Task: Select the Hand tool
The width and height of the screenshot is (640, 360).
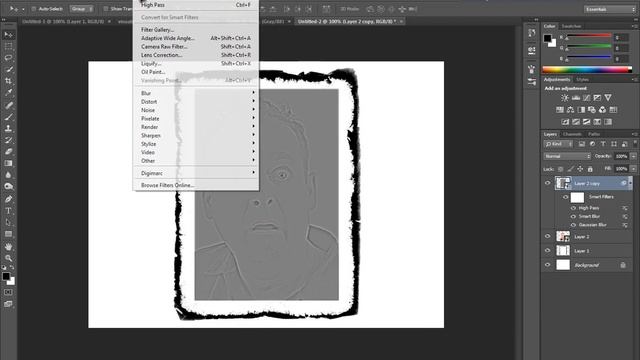Action: click(x=8, y=247)
